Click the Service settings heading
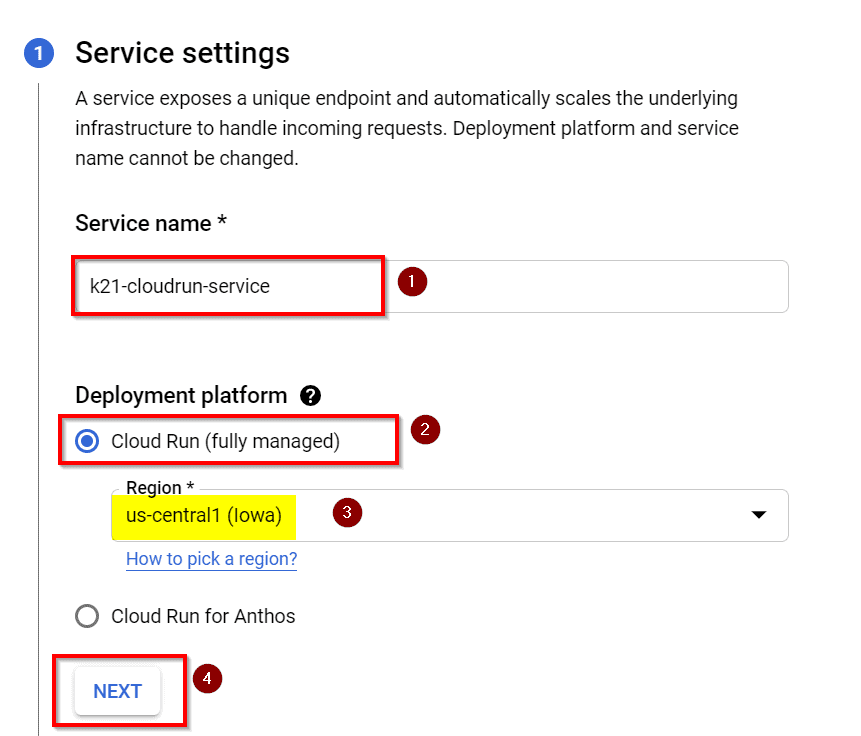This screenshot has height=736, width=861. tap(182, 53)
